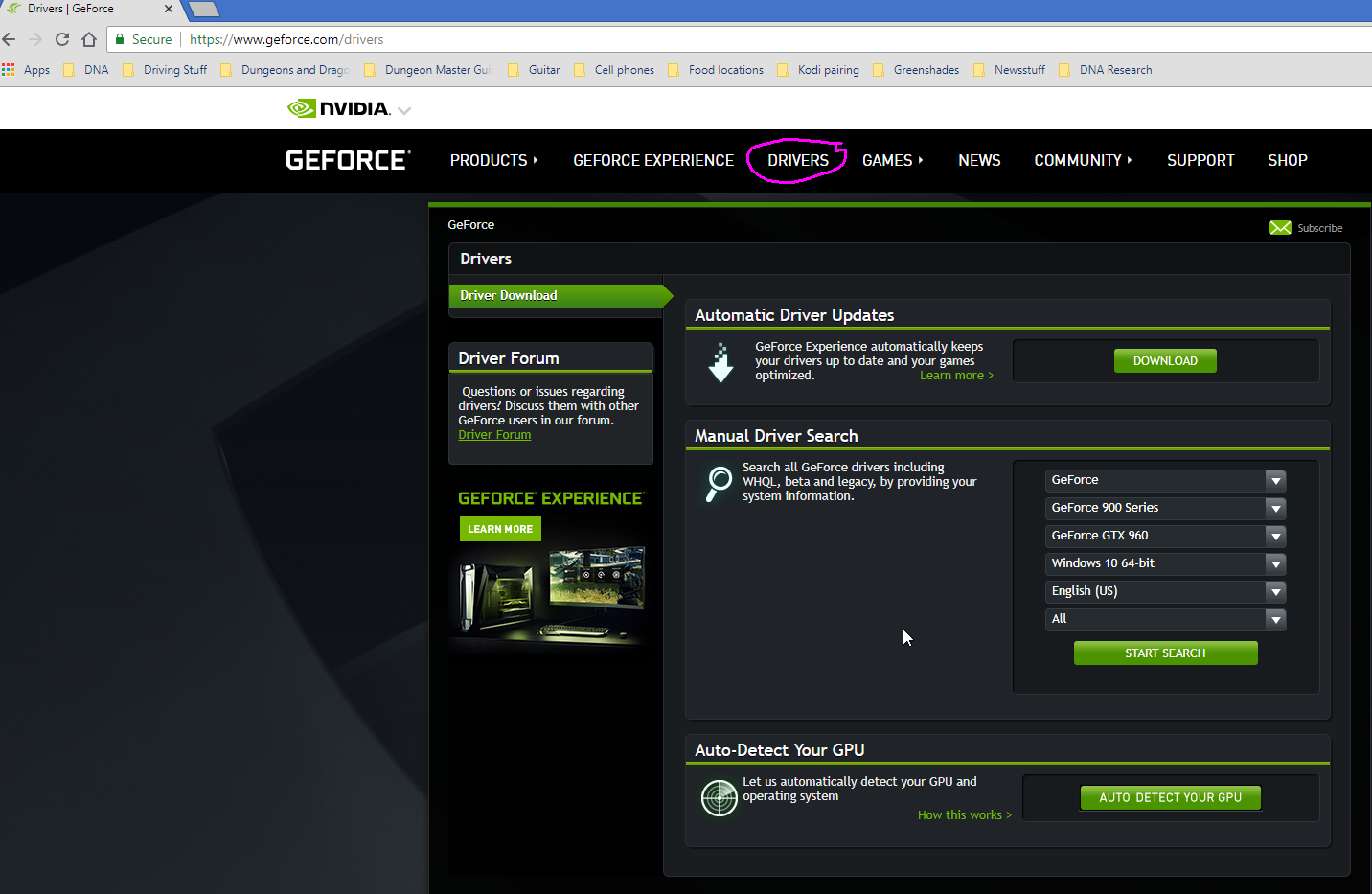Click the GEFORCE EXPERIENCE banner title

click(x=552, y=498)
